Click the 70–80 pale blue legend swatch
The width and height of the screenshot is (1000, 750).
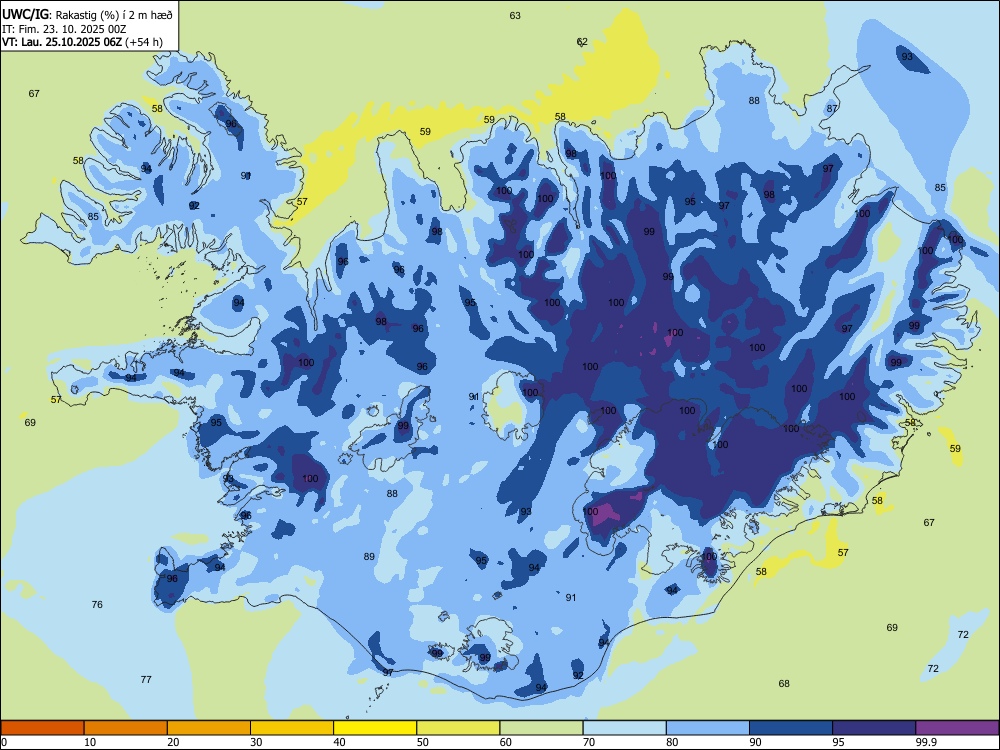(x=624, y=728)
